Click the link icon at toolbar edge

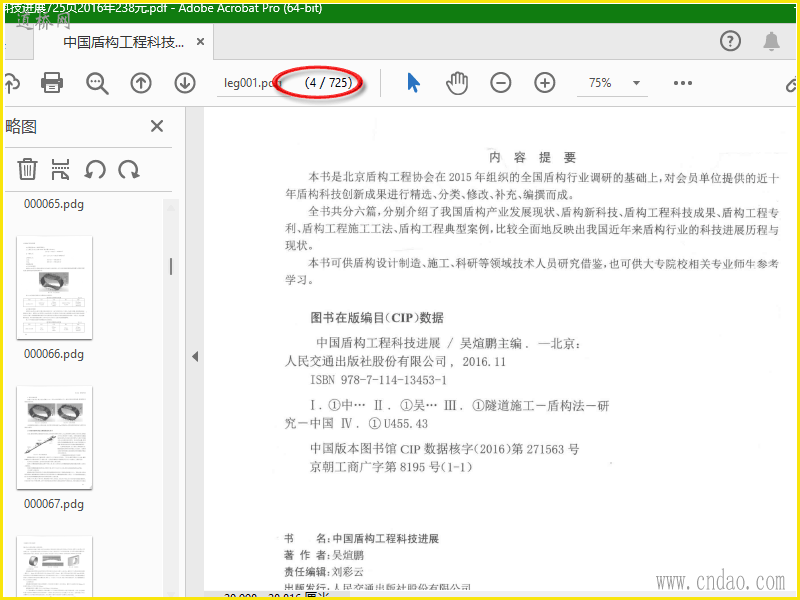coord(791,84)
